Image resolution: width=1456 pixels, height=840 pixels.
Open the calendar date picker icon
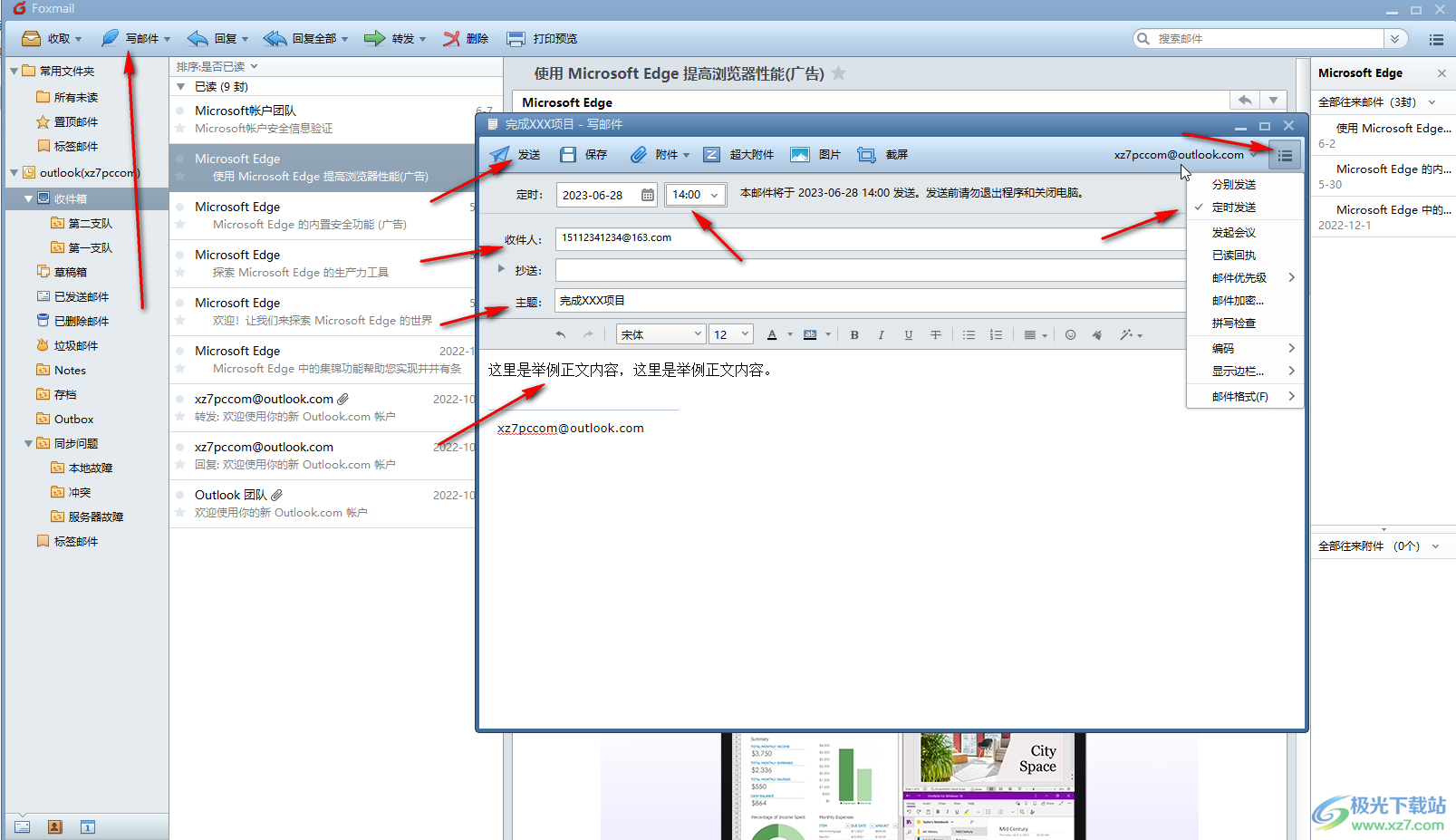point(648,195)
